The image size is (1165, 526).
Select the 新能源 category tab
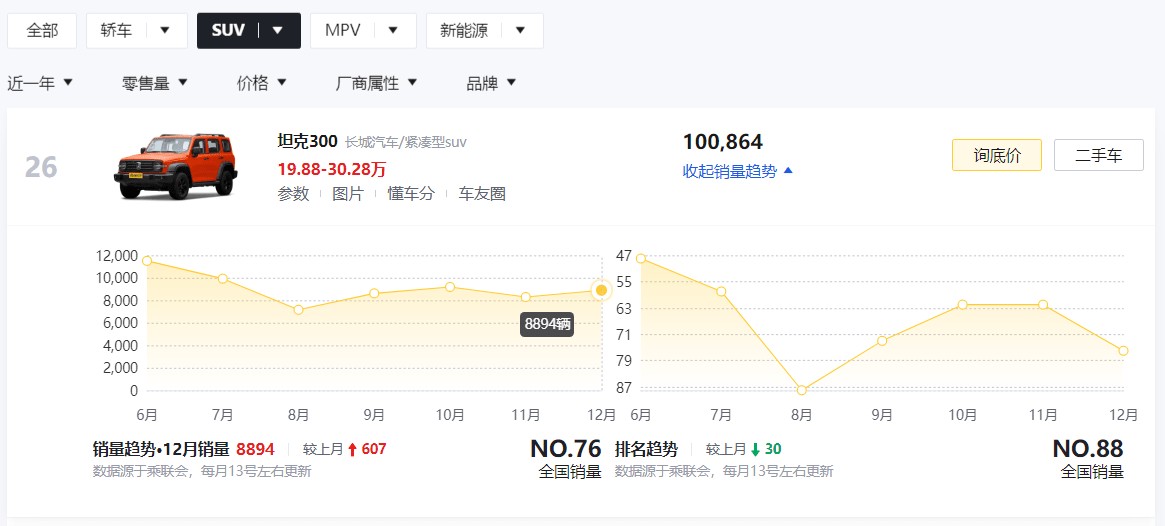coord(464,30)
